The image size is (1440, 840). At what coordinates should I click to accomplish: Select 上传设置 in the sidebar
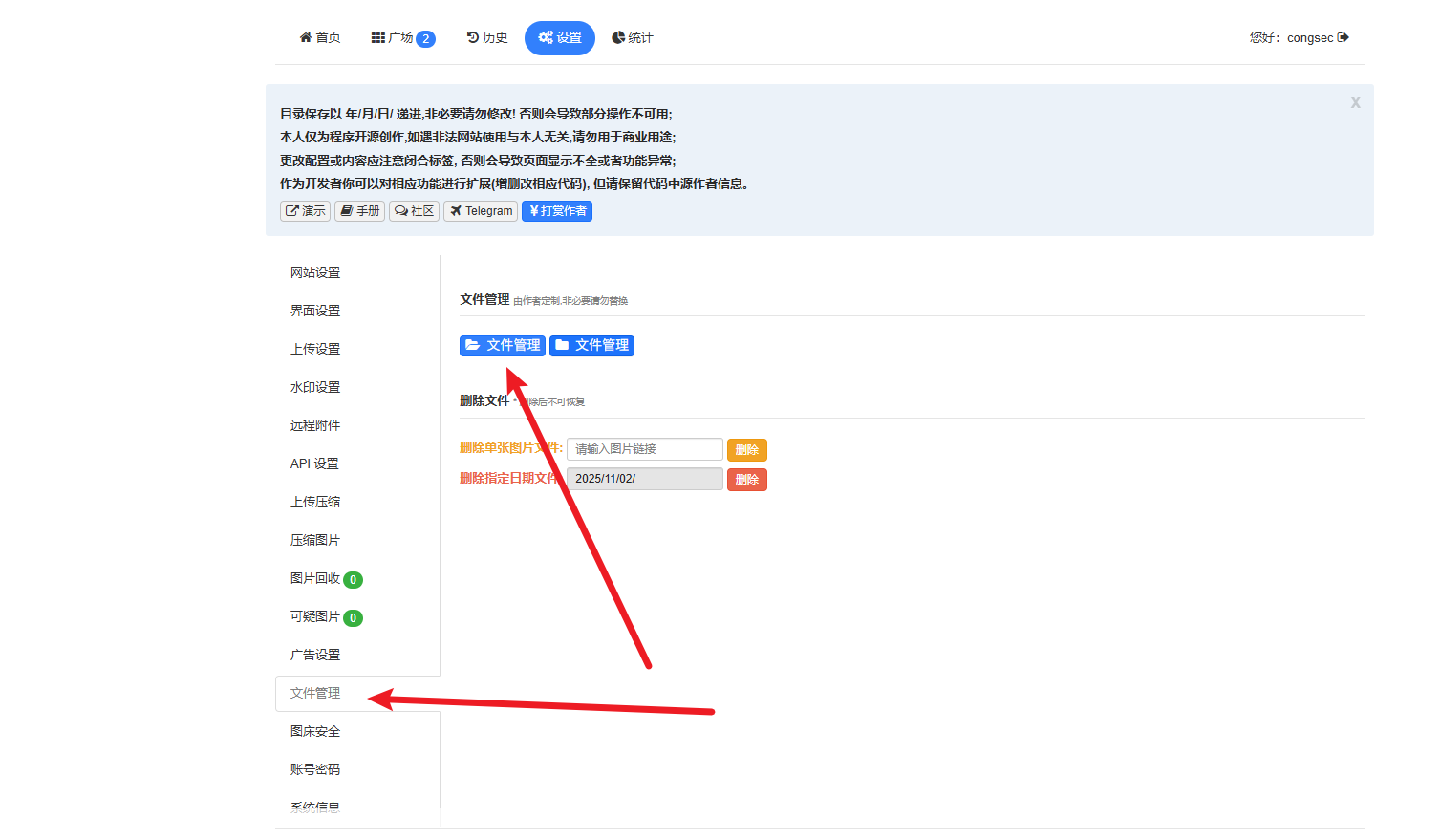(x=315, y=349)
